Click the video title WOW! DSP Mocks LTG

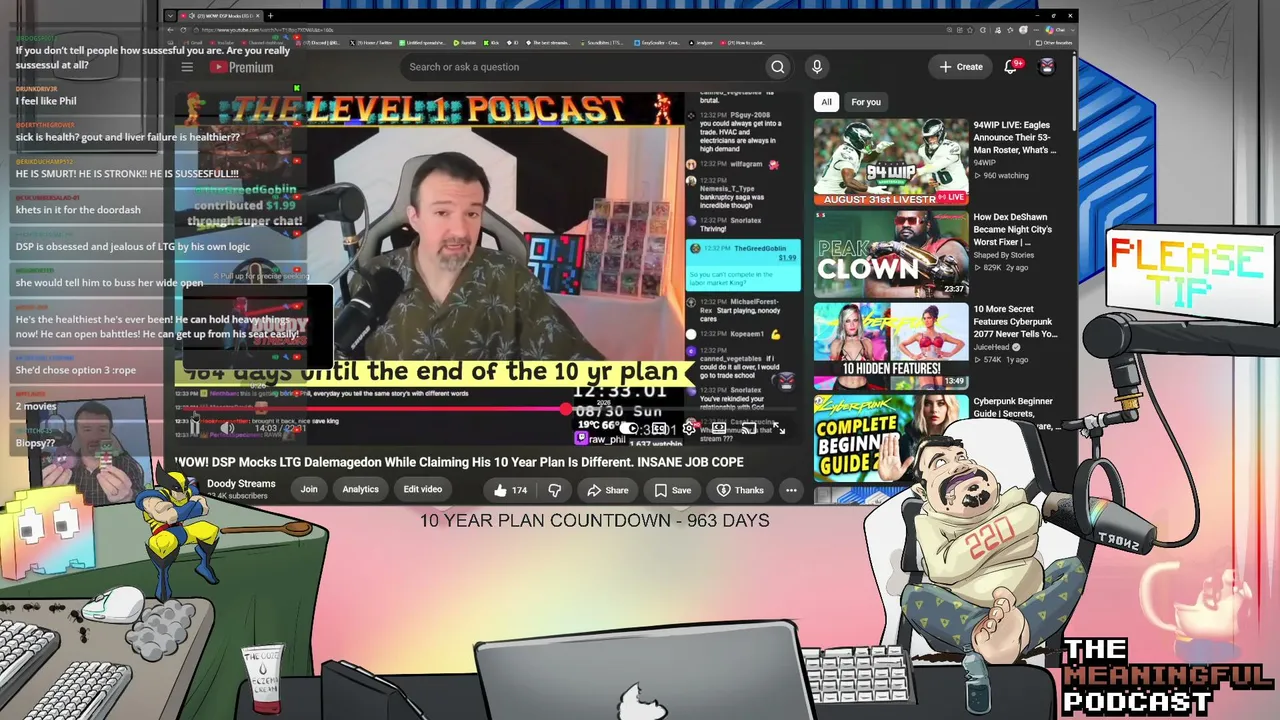(x=459, y=462)
